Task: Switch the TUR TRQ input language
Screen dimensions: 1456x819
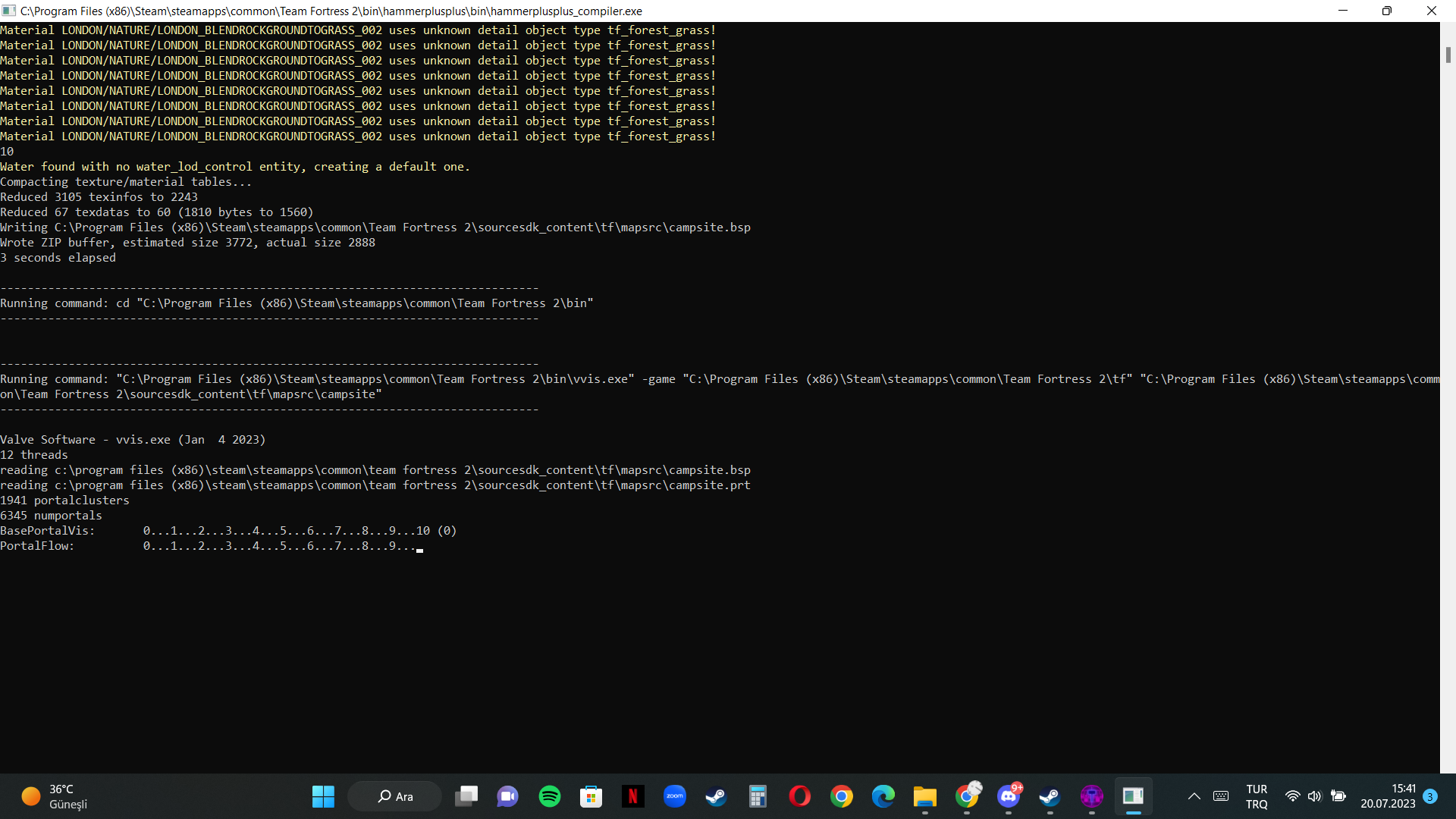Action: coord(1257,796)
